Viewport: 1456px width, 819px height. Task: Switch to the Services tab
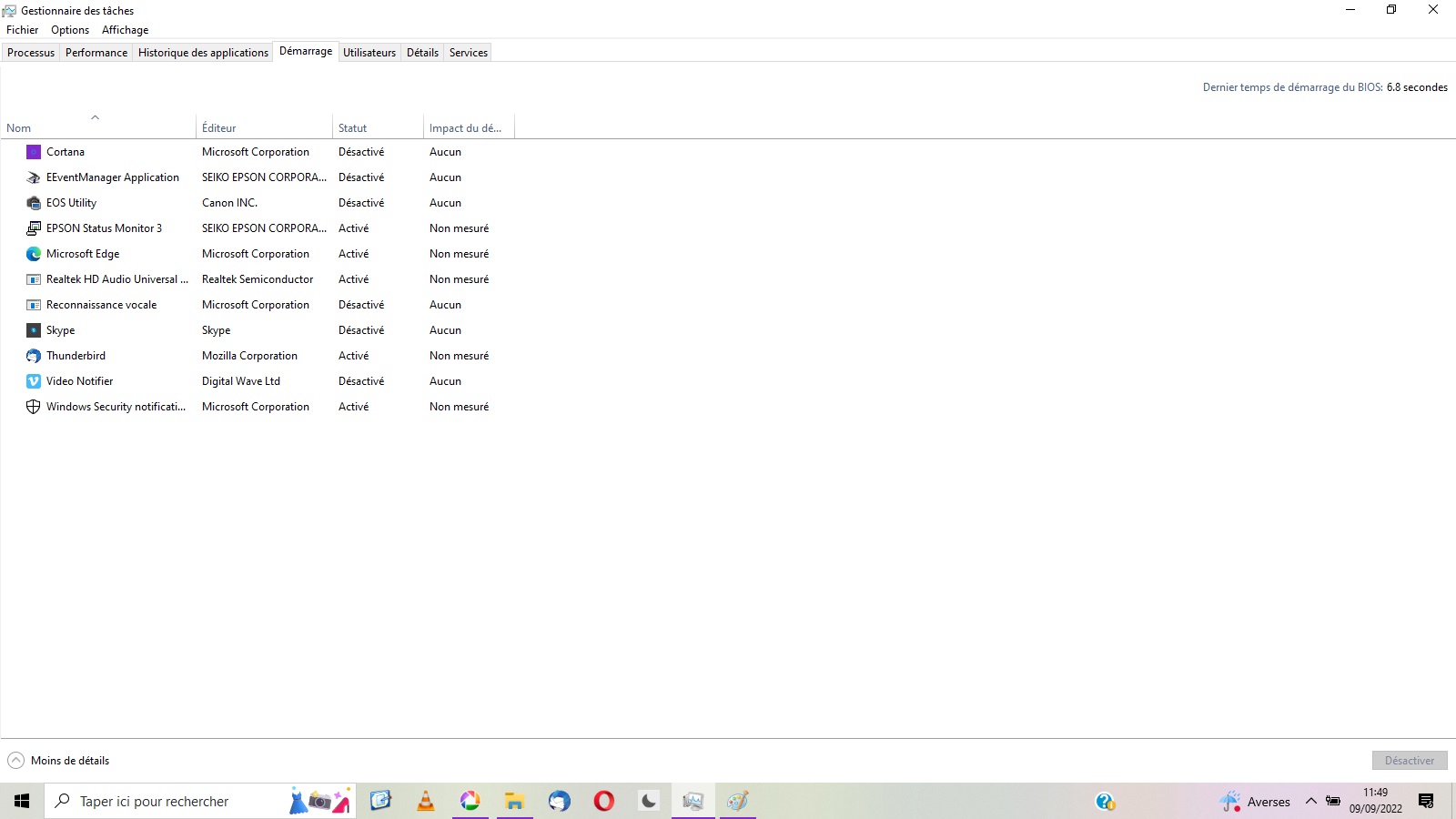[469, 53]
